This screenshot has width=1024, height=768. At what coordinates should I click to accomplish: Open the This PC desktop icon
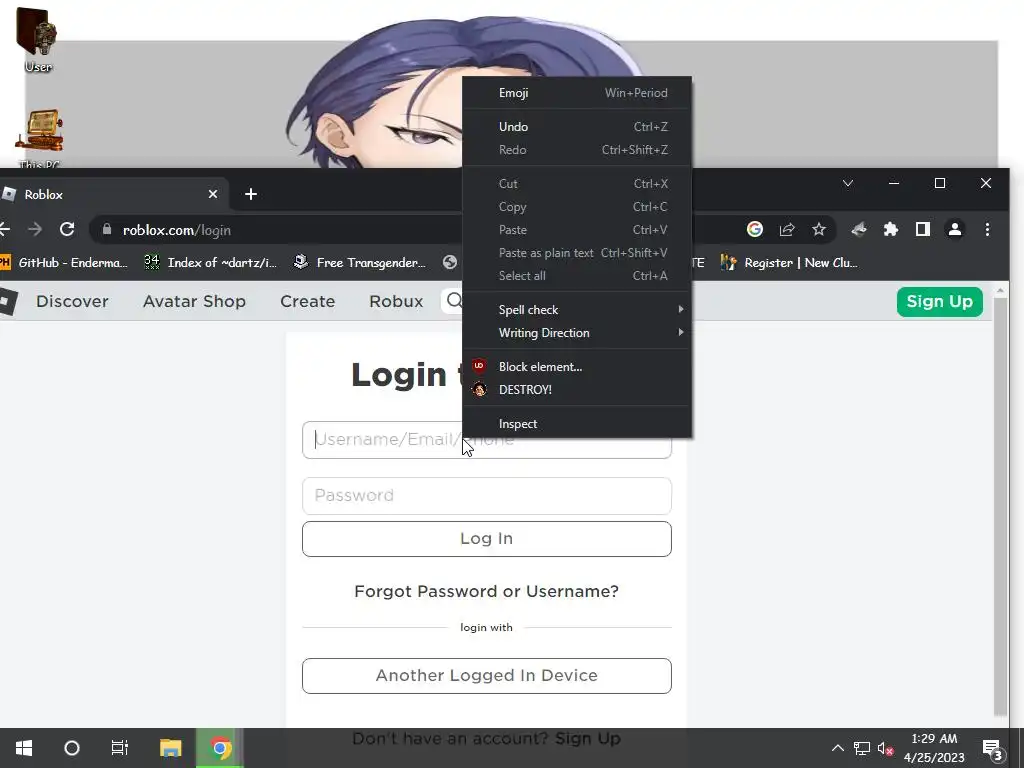[39, 138]
